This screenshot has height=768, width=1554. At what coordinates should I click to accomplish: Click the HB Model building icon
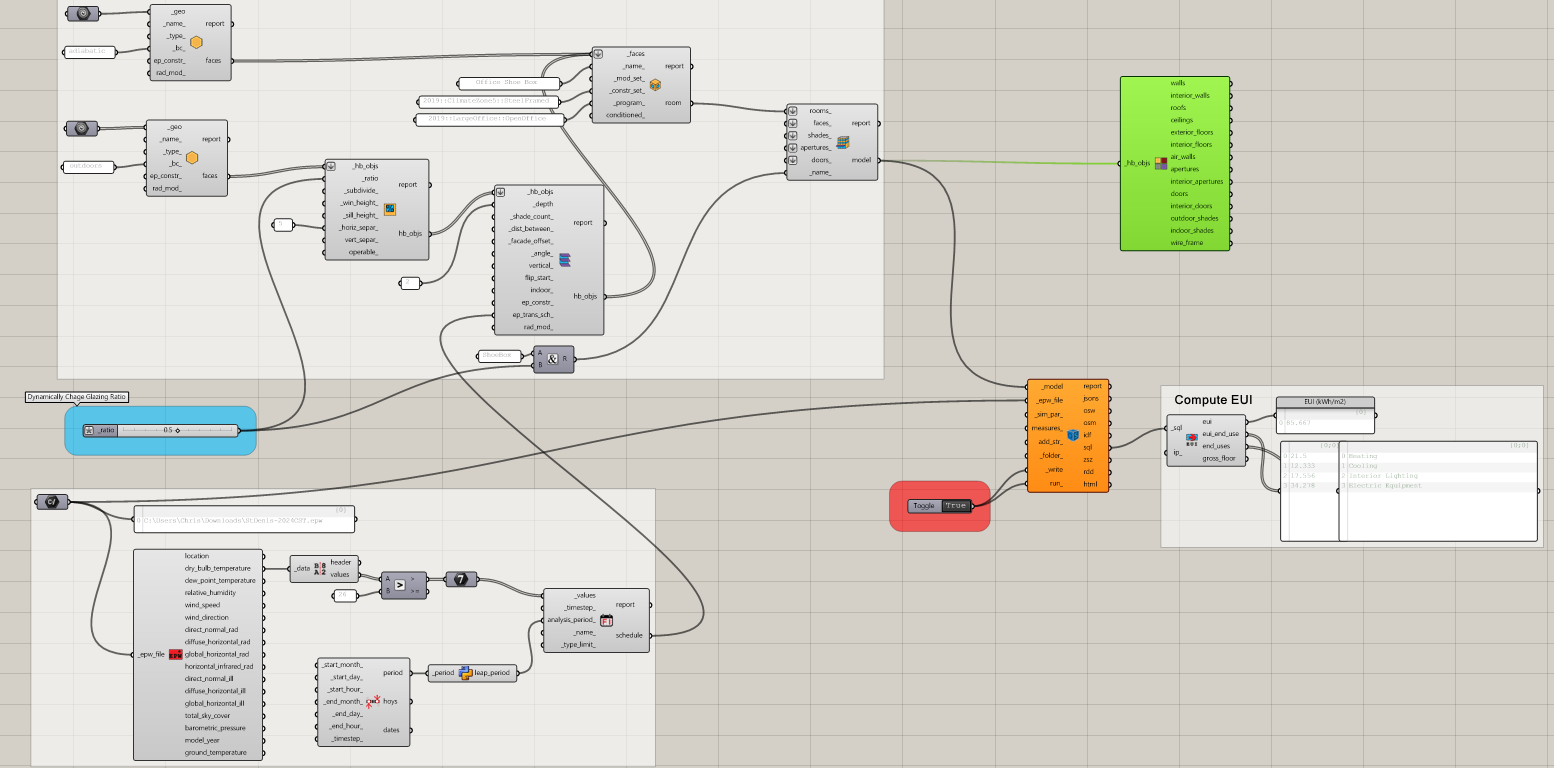[x=842, y=142]
